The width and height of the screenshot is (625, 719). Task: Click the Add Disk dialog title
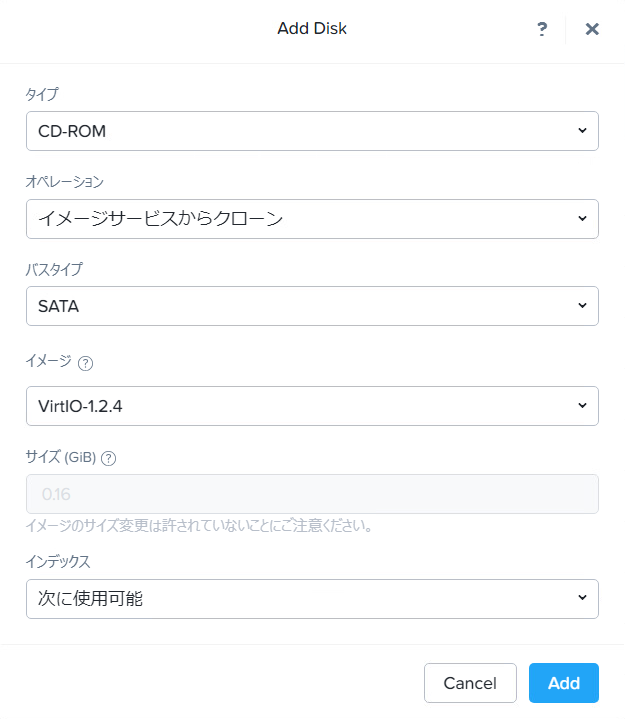click(x=312, y=28)
